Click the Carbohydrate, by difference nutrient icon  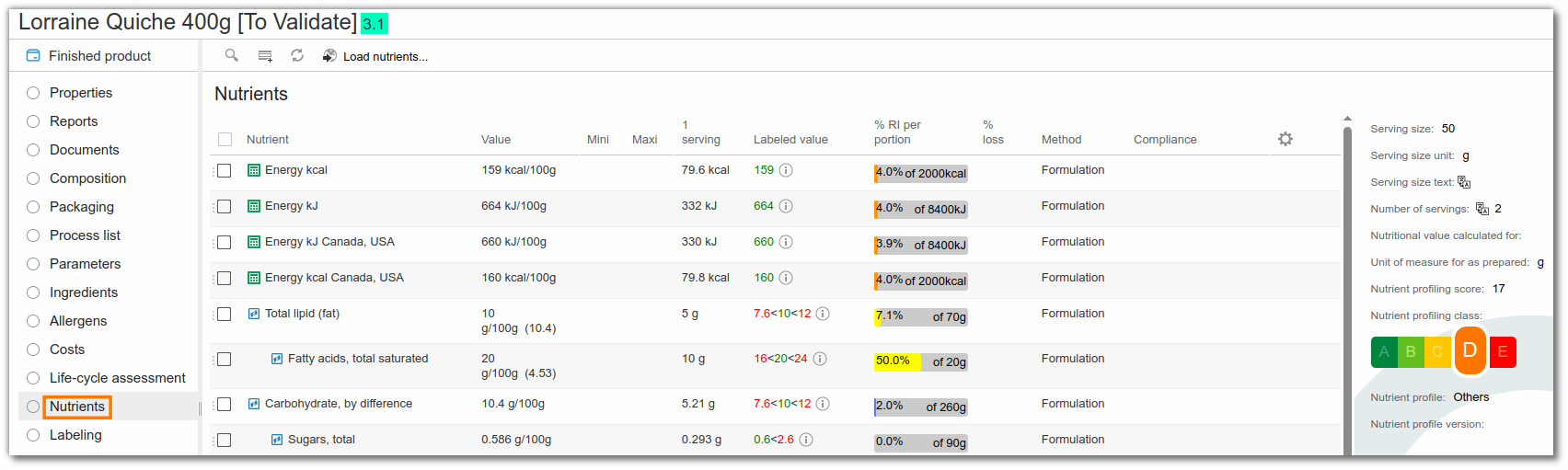pyautogui.click(x=254, y=404)
